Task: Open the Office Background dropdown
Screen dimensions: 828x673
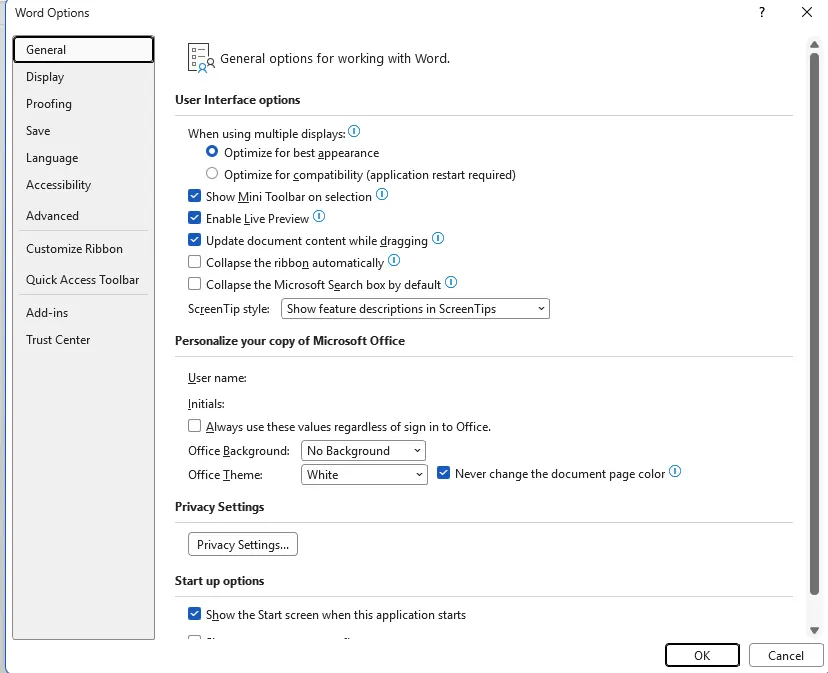Action: click(x=363, y=451)
